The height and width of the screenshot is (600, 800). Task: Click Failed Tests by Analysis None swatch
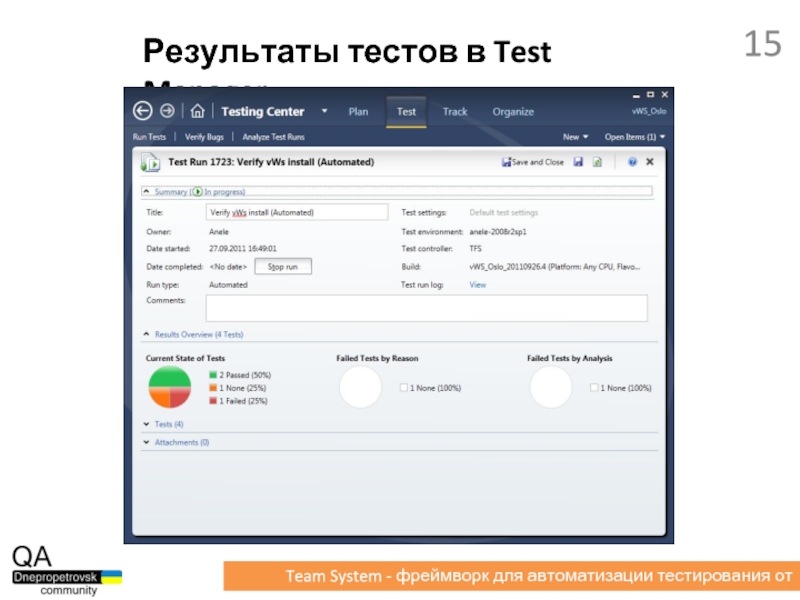coord(594,388)
